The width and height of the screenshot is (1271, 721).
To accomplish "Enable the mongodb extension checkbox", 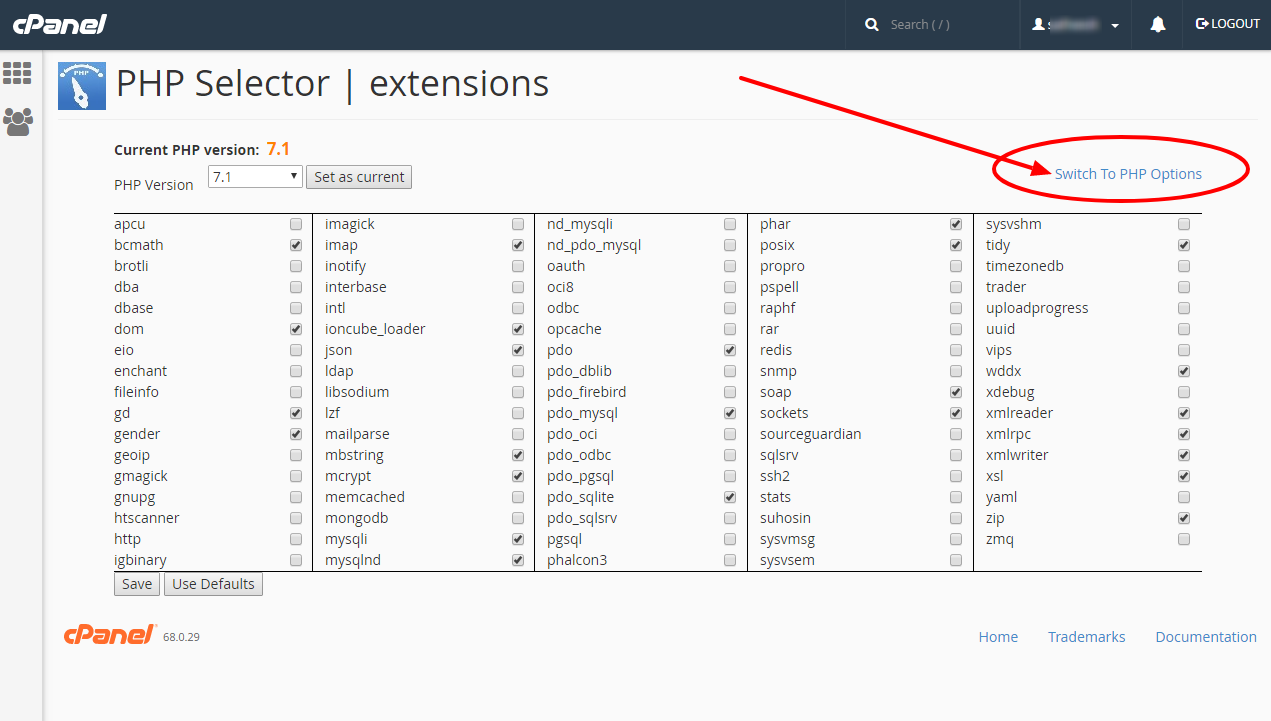I will (x=518, y=518).
